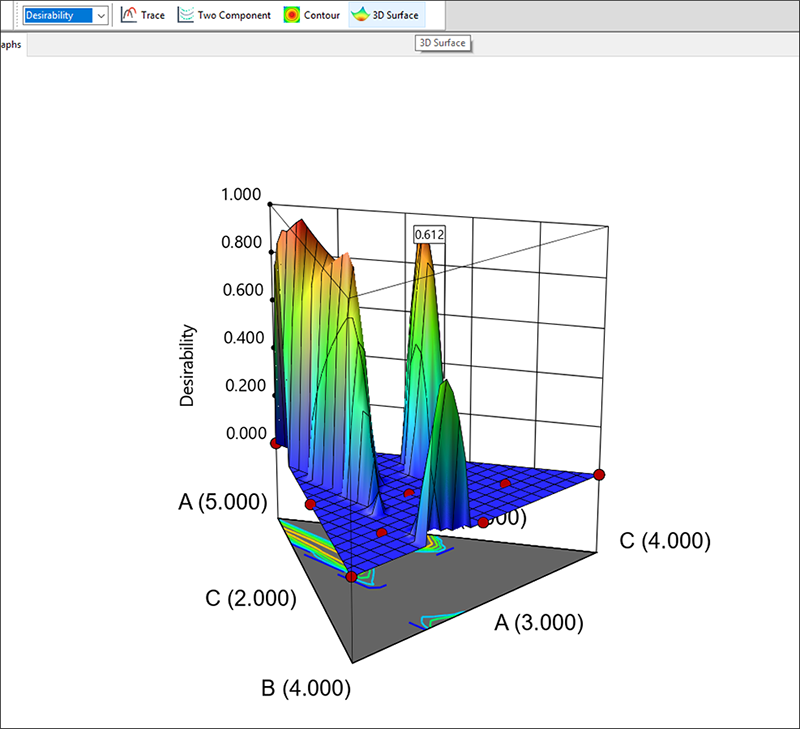
Task: Click the C (2.000) axis label
Action: (250, 599)
